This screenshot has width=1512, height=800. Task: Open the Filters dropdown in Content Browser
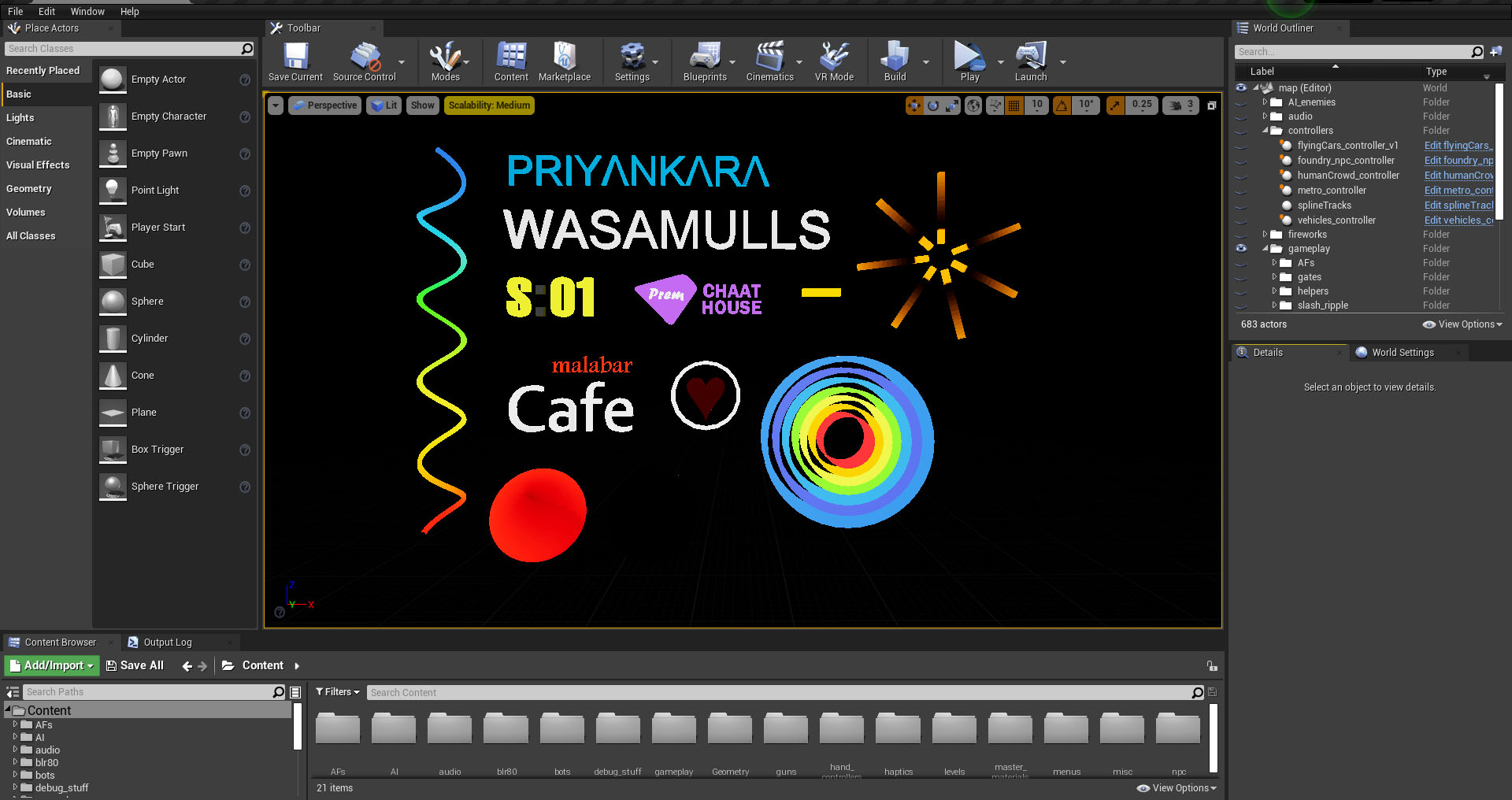[338, 692]
